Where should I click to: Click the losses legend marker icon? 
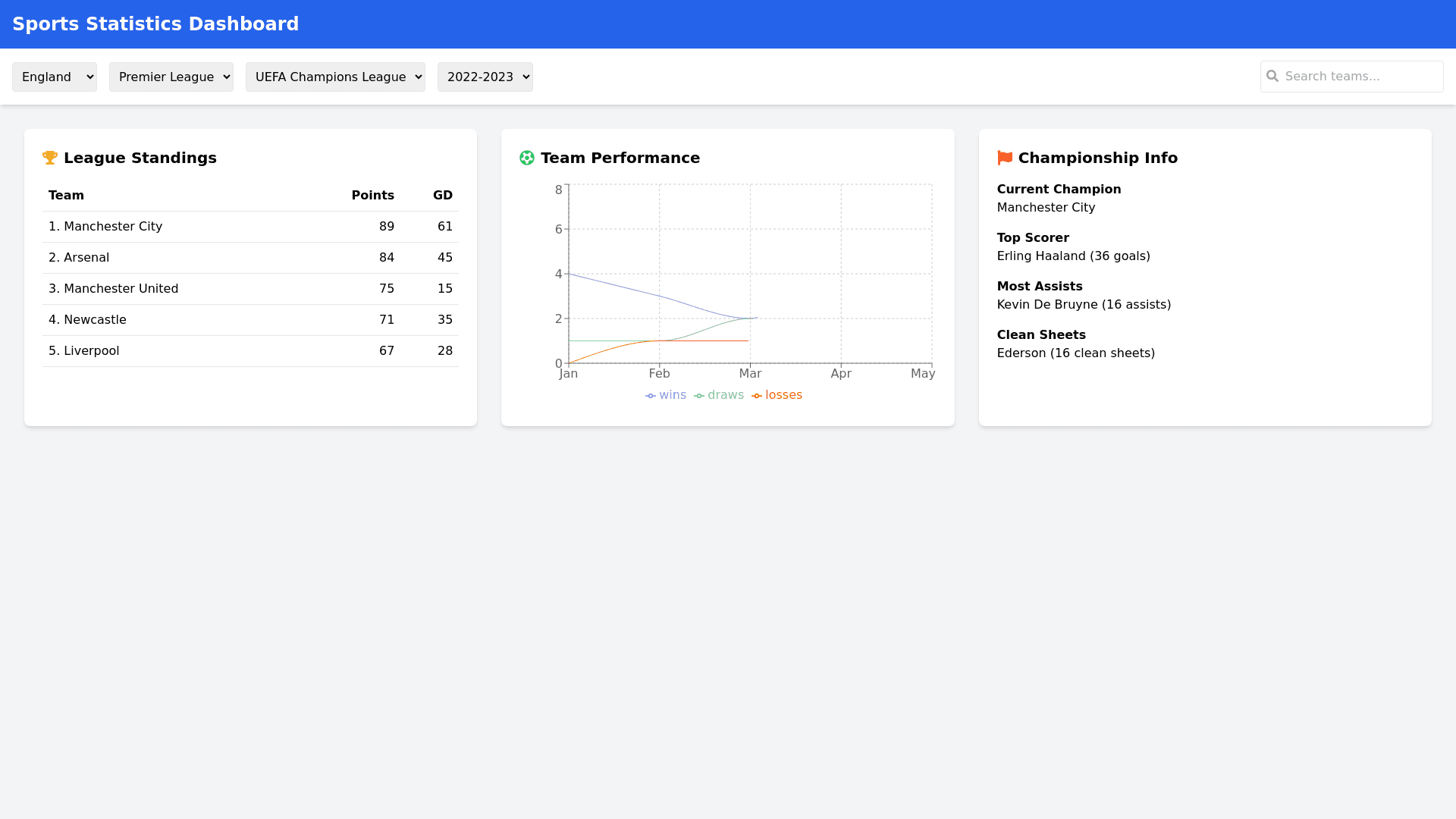757,396
